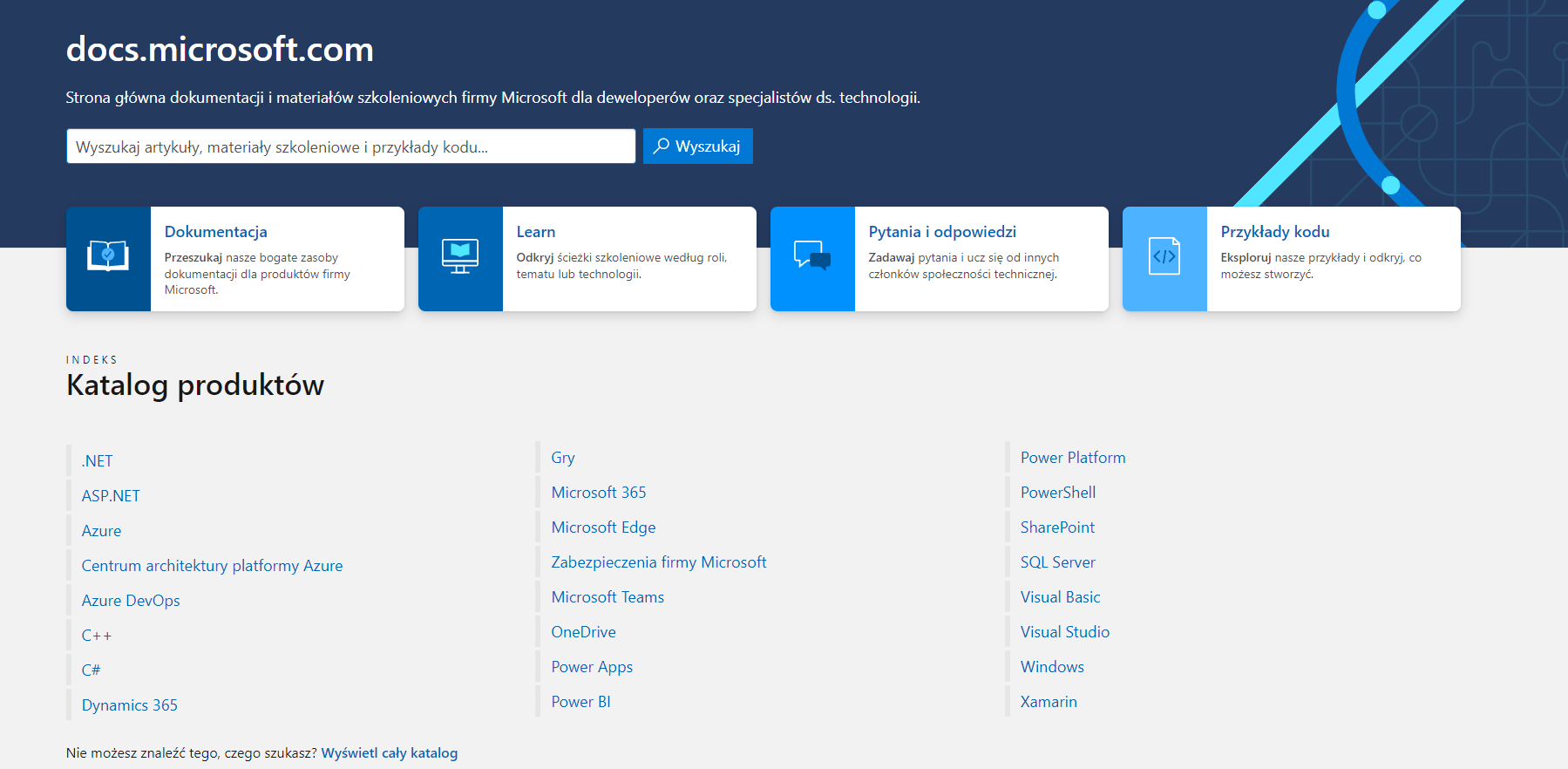Click the Learn card description text
Image resolution: width=1568 pixels, height=769 pixels.
(x=621, y=266)
